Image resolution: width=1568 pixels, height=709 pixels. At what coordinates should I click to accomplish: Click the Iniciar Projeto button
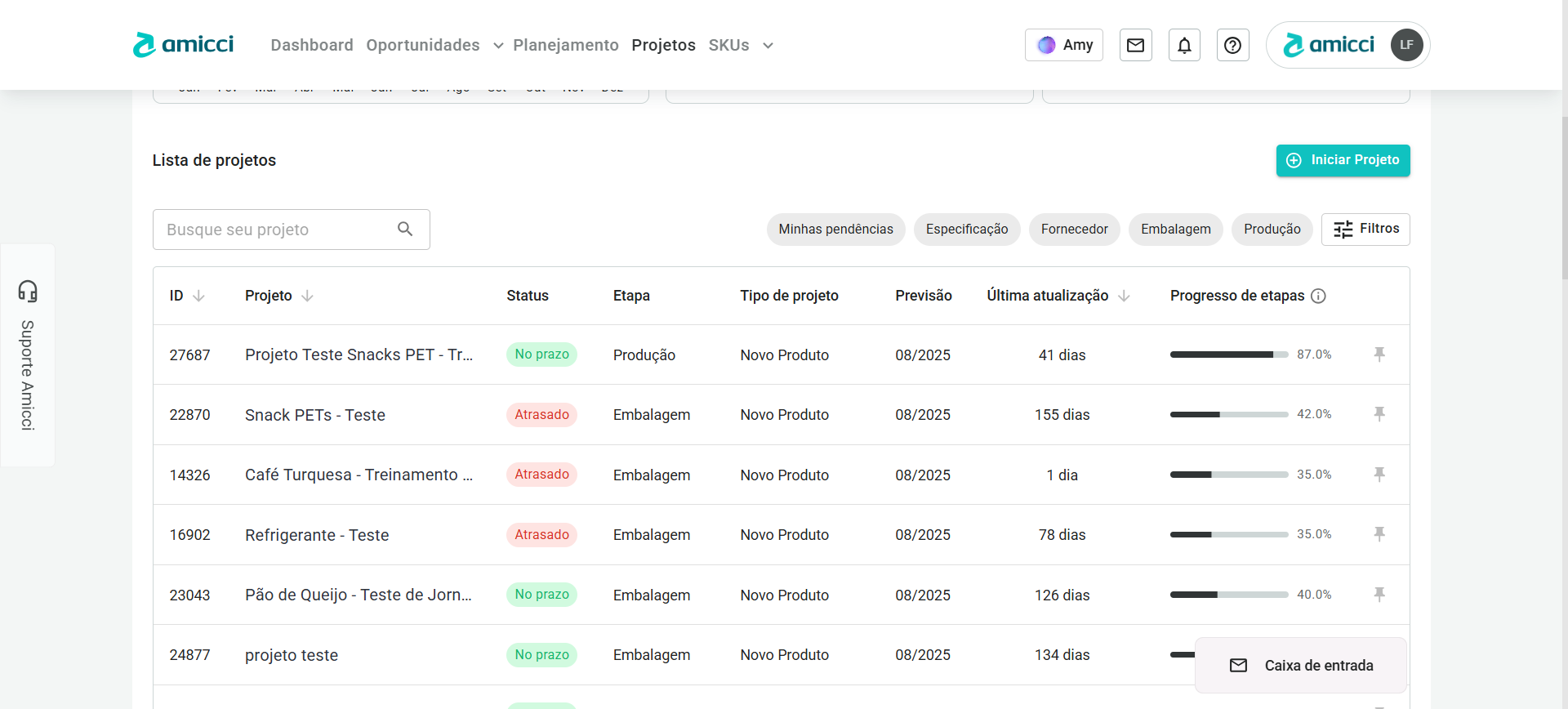(1343, 160)
